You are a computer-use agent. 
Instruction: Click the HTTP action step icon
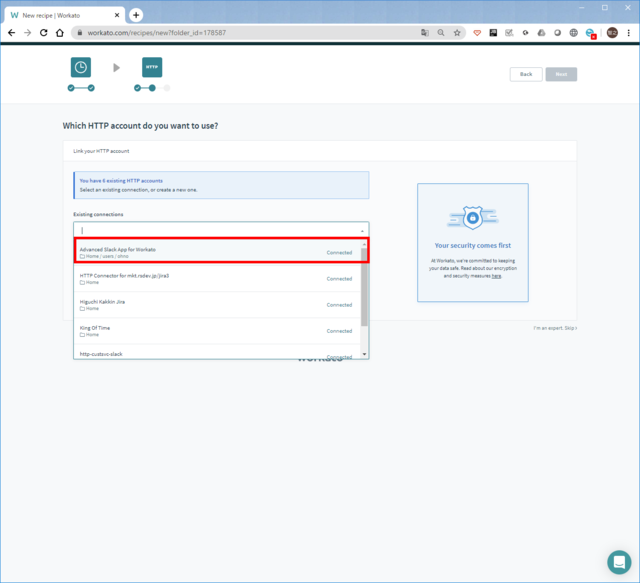click(x=152, y=67)
